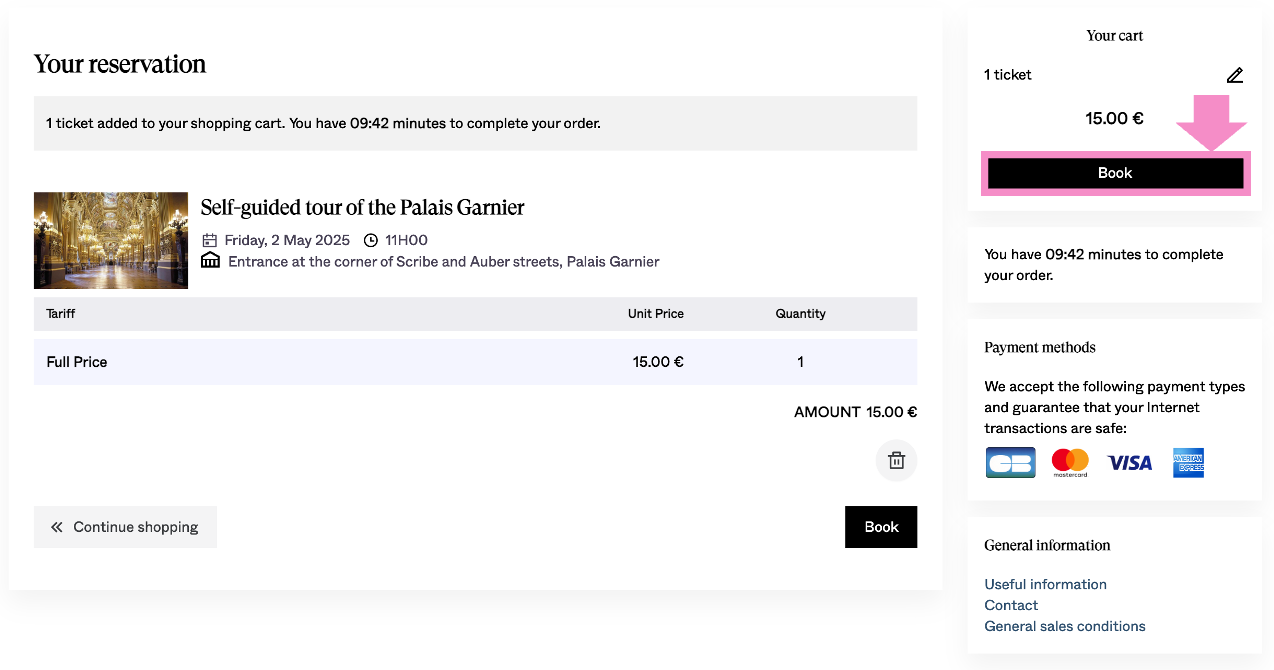Click the quantity value in the tariff row
The image size is (1274, 670).
pos(800,362)
